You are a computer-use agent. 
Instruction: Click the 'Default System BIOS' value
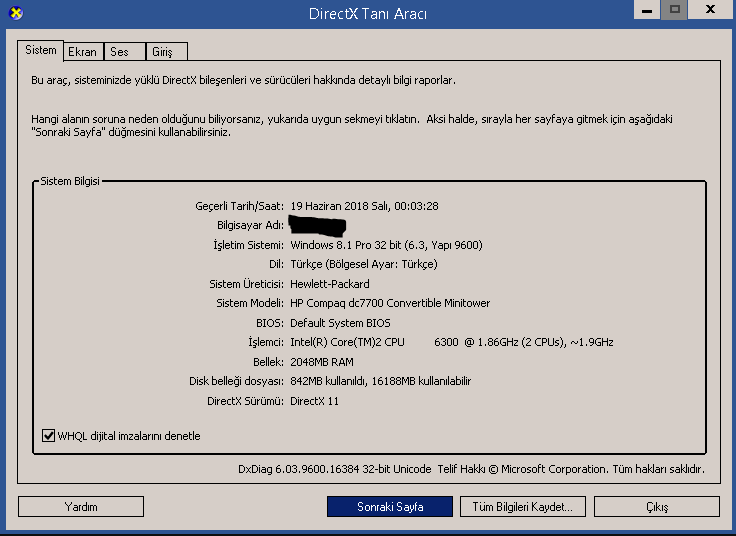[x=340, y=323]
